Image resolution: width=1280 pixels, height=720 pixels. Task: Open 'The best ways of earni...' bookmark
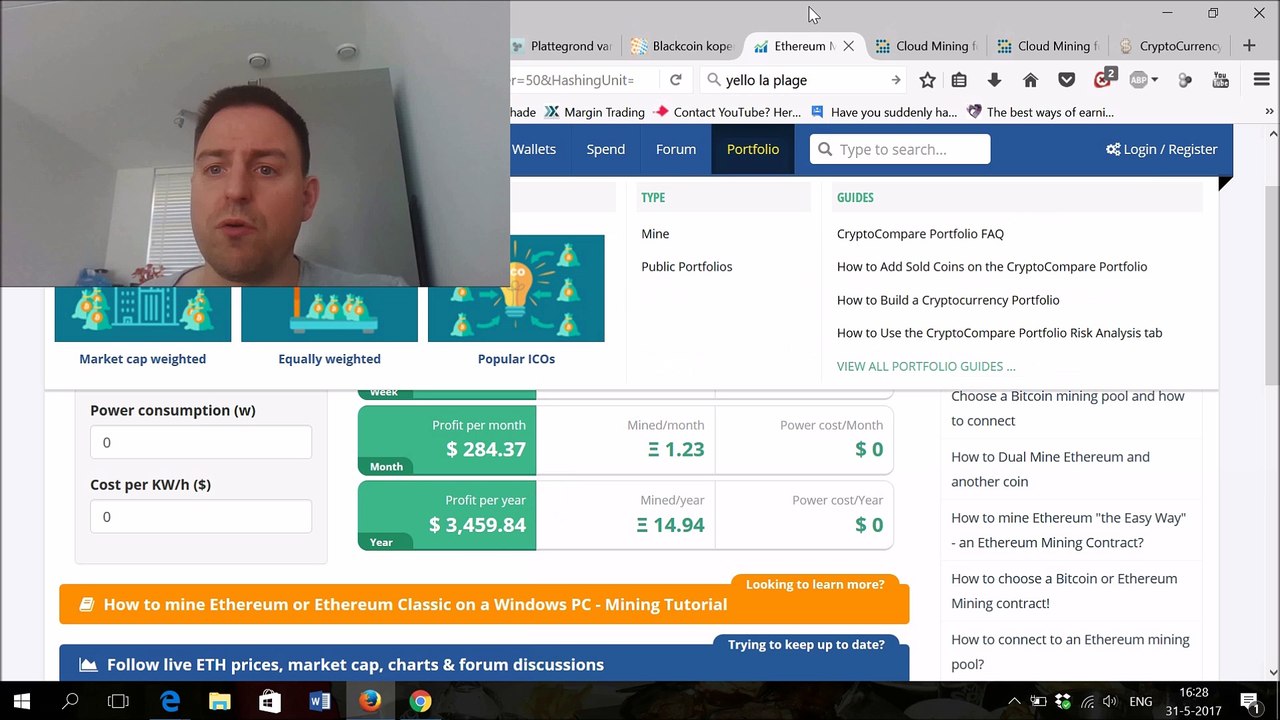point(1041,112)
